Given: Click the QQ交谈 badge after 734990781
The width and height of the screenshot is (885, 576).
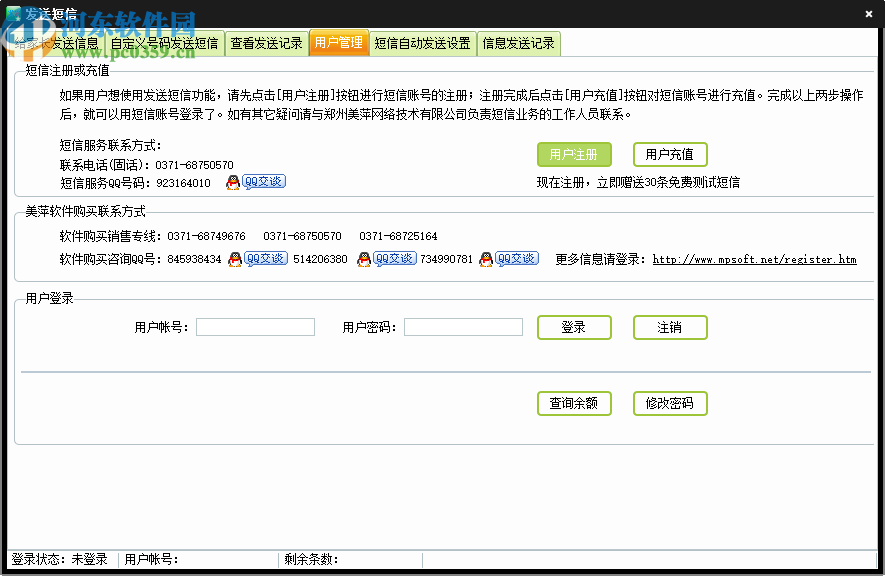Looking at the screenshot, I should [516, 258].
